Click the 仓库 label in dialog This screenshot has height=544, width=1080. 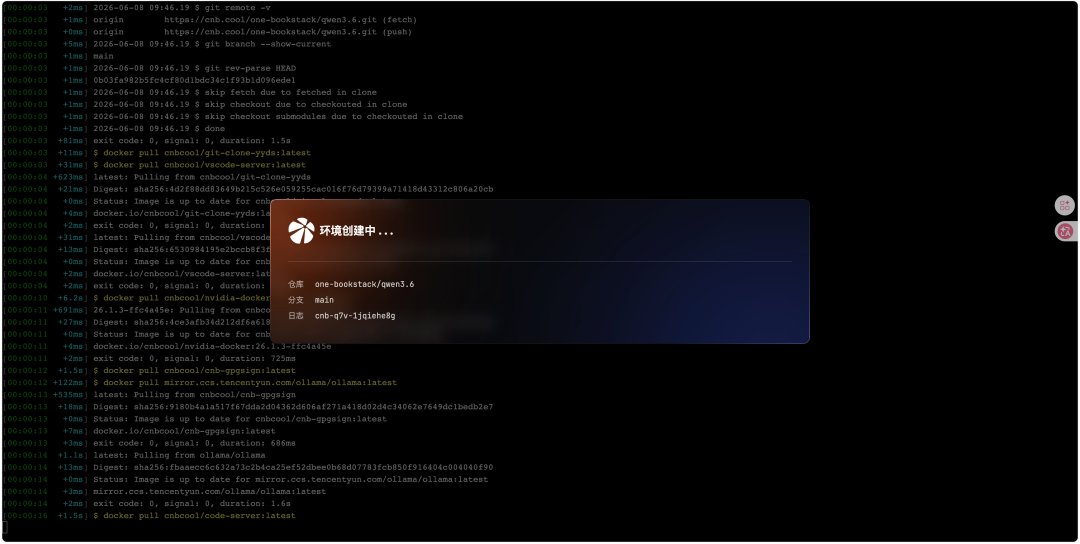coord(295,284)
